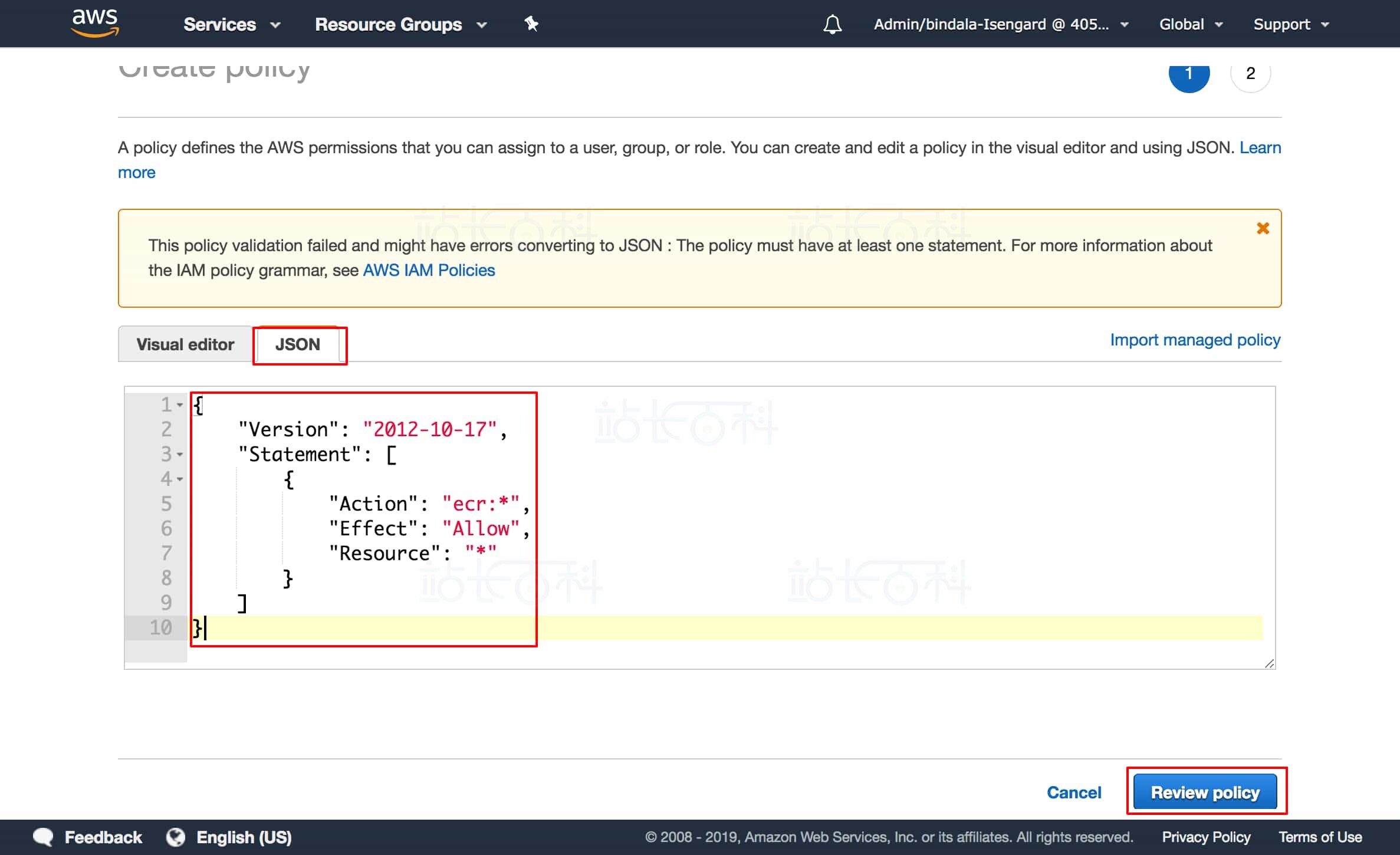Click the Review policy button

tap(1205, 792)
